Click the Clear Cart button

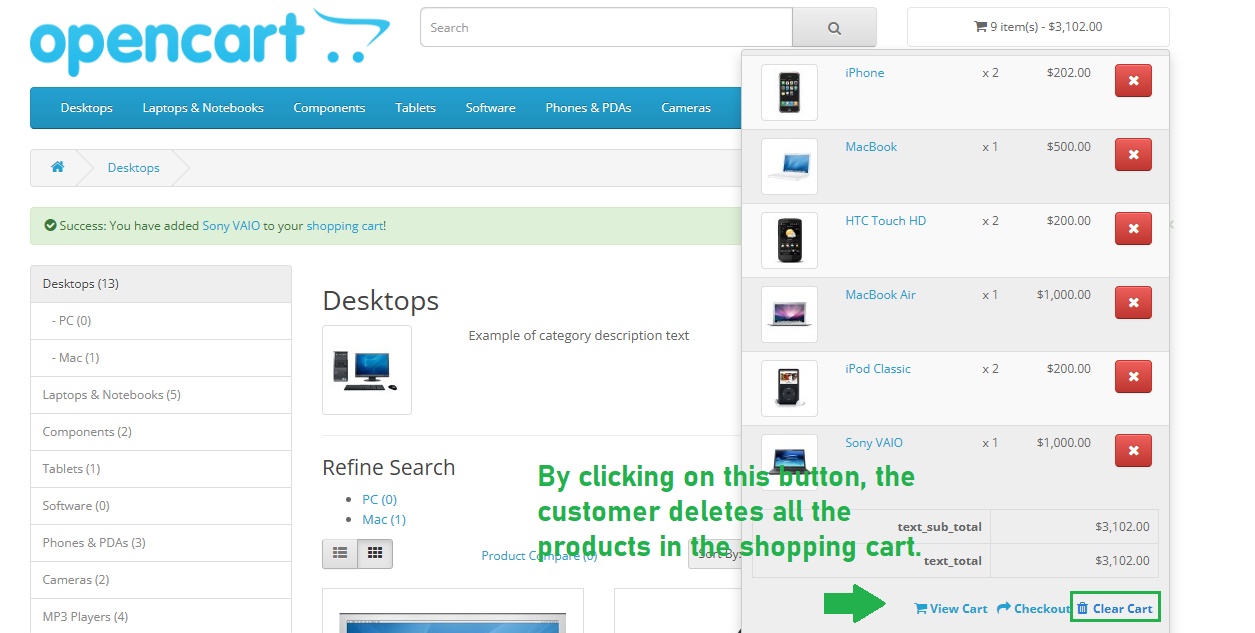point(1115,608)
